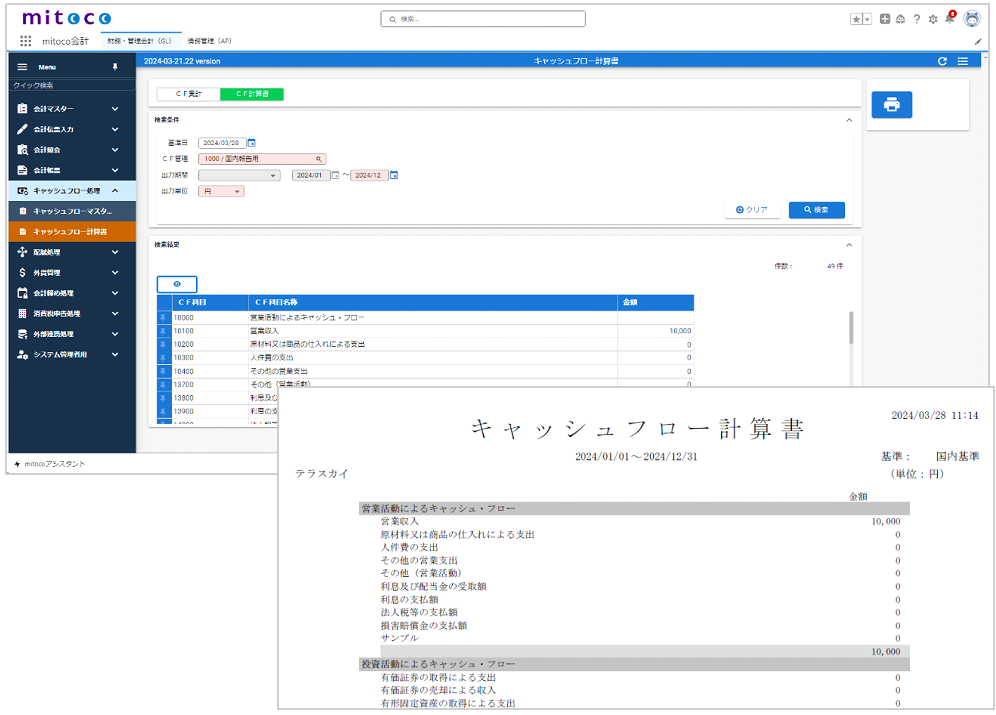Open the user avatar profile menu

pos(972,18)
